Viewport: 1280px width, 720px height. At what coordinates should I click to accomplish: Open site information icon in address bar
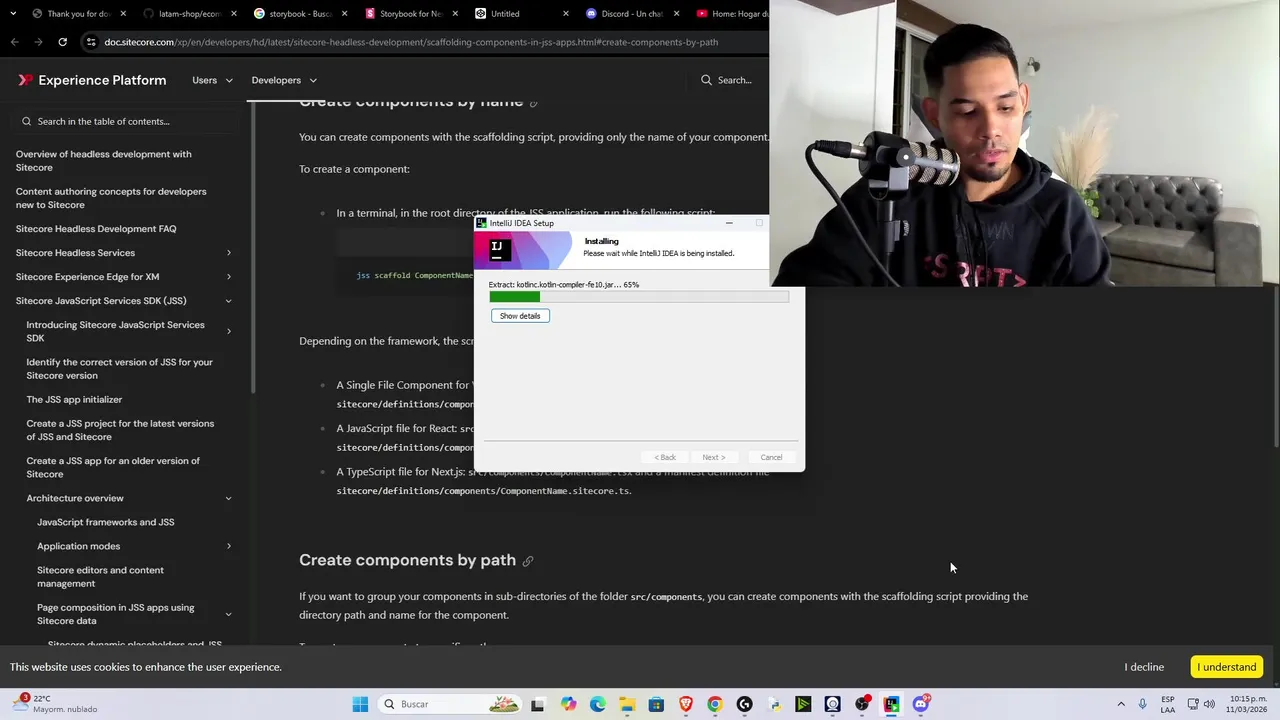(91, 42)
